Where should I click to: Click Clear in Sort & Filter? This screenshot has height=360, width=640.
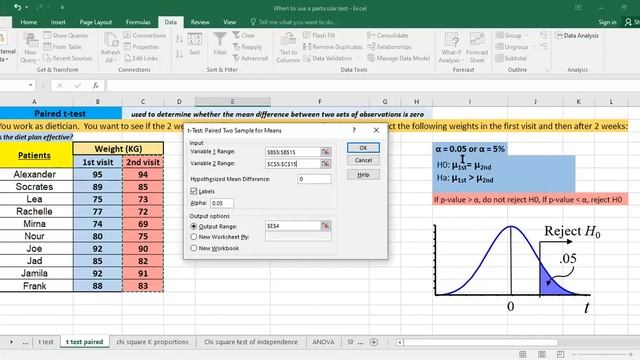click(244, 36)
